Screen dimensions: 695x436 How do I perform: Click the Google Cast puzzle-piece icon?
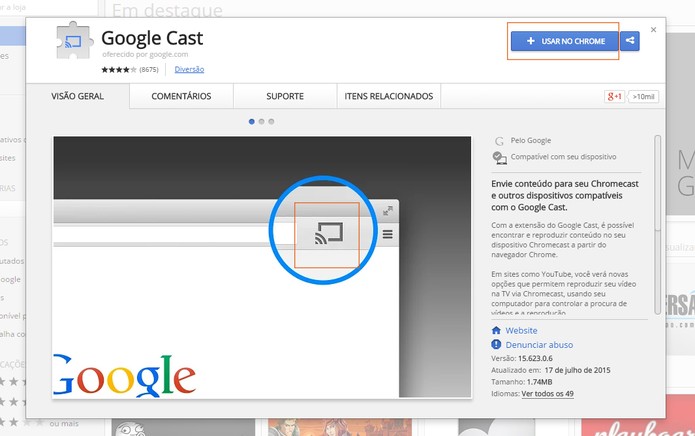(74, 41)
